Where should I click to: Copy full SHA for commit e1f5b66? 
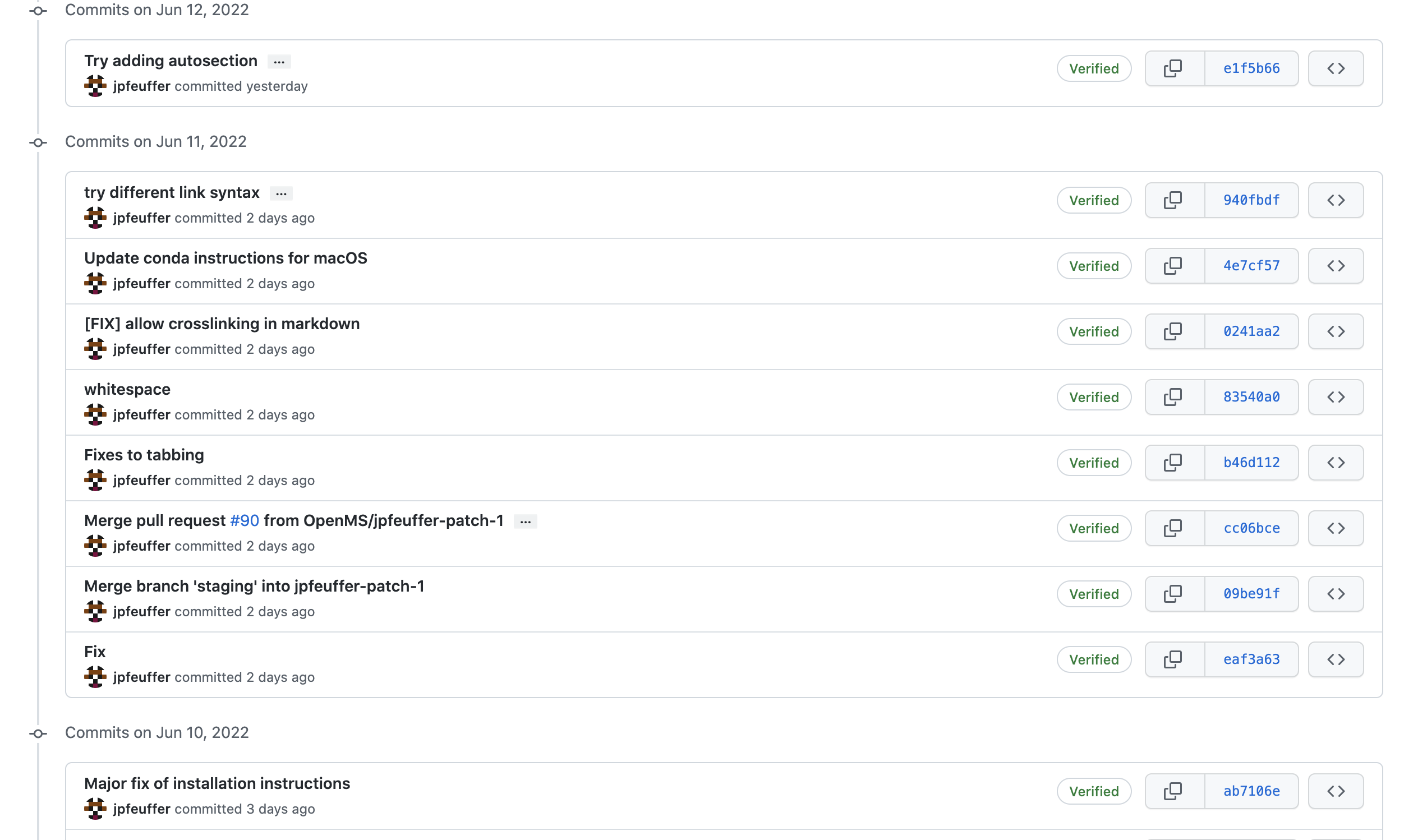[1174, 68]
